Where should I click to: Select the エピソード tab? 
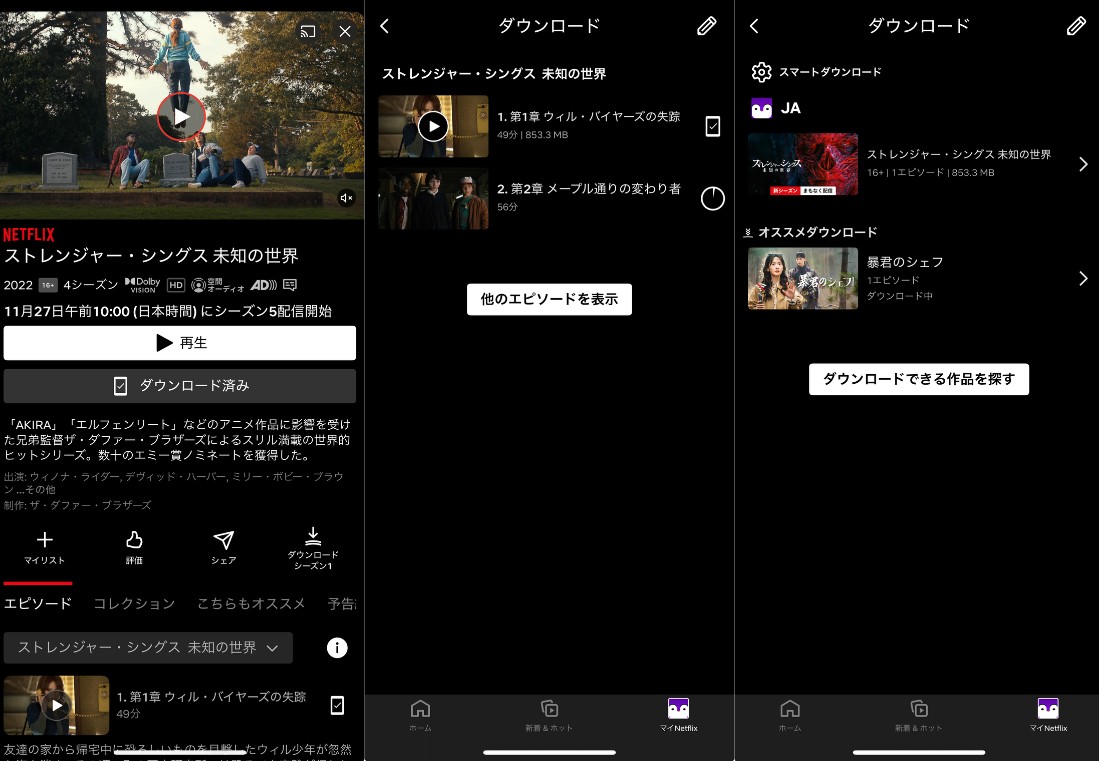pos(37,603)
